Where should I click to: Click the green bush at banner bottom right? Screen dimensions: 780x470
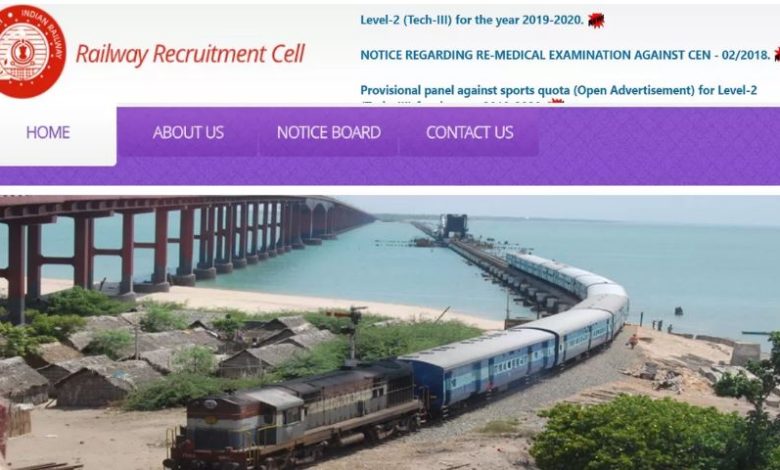click(642, 435)
